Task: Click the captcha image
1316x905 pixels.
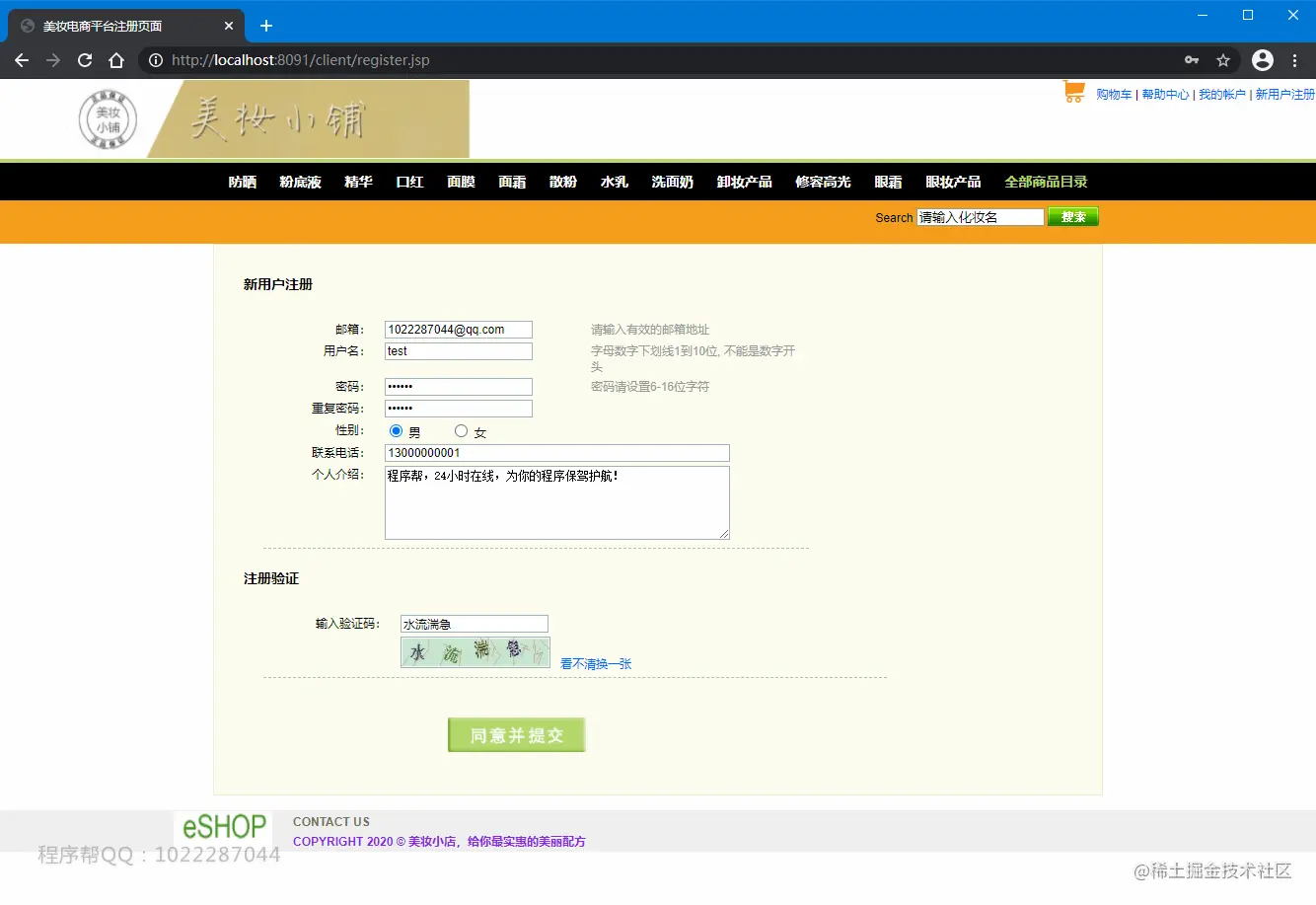Action: pos(475,652)
